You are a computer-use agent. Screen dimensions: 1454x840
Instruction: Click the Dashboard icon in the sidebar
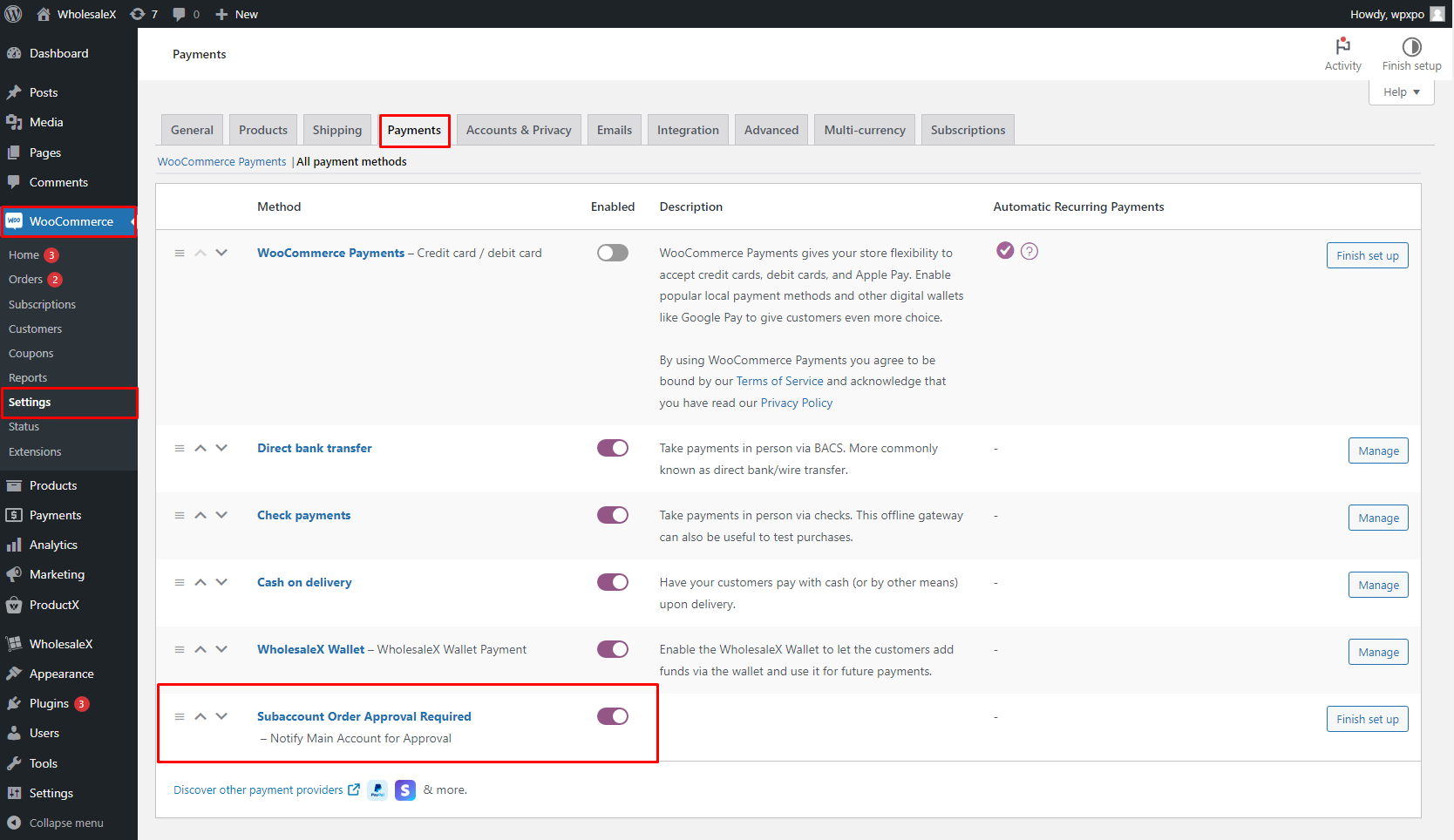(14, 53)
